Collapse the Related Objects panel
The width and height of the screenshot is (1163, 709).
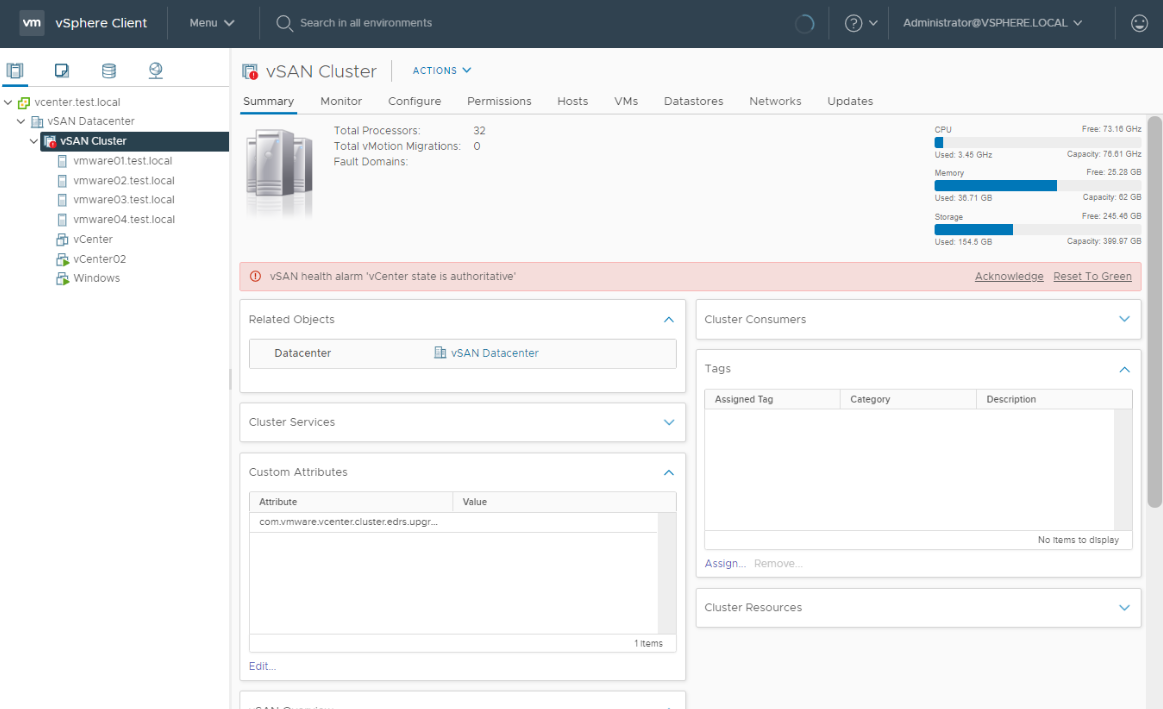pyautogui.click(x=668, y=320)
